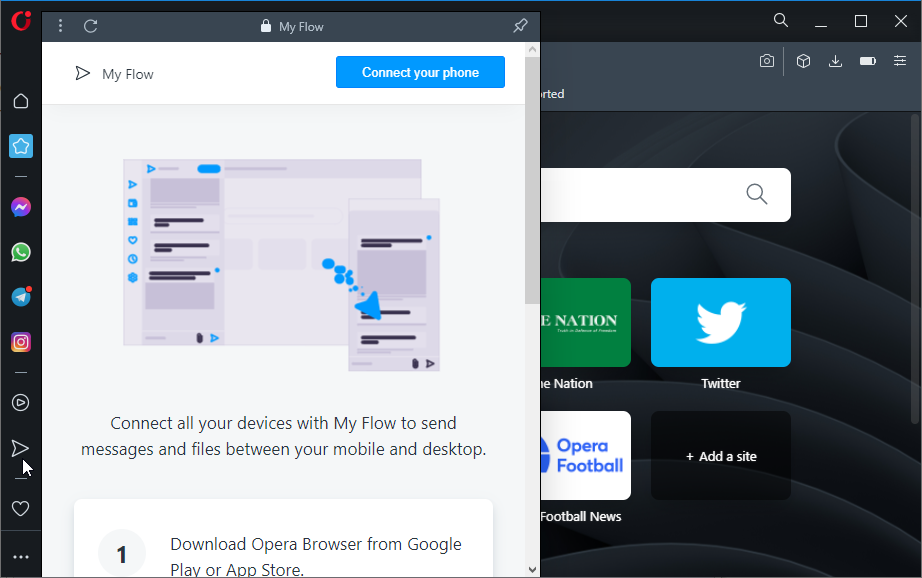Click the Start Page right scrollbar
This screenshot has width=922, height=578.
(915, 269)
